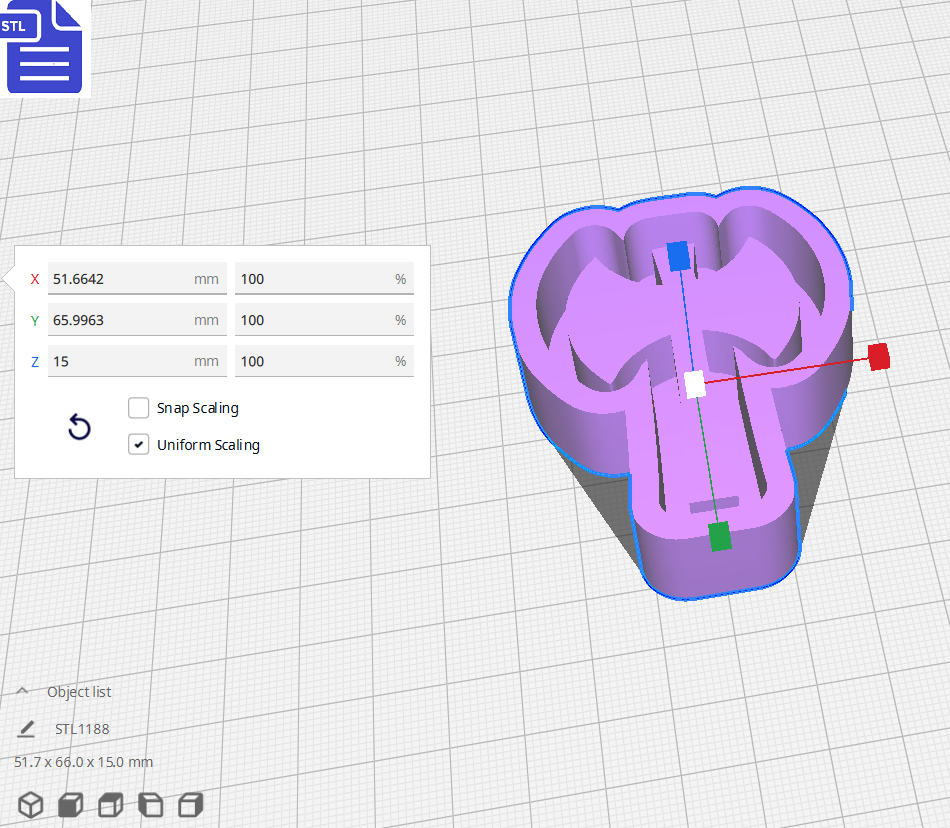This screenshot has height=828, width=950.
Task: Click the X dimension field showing 51.6642
Action: pos(137,278)
